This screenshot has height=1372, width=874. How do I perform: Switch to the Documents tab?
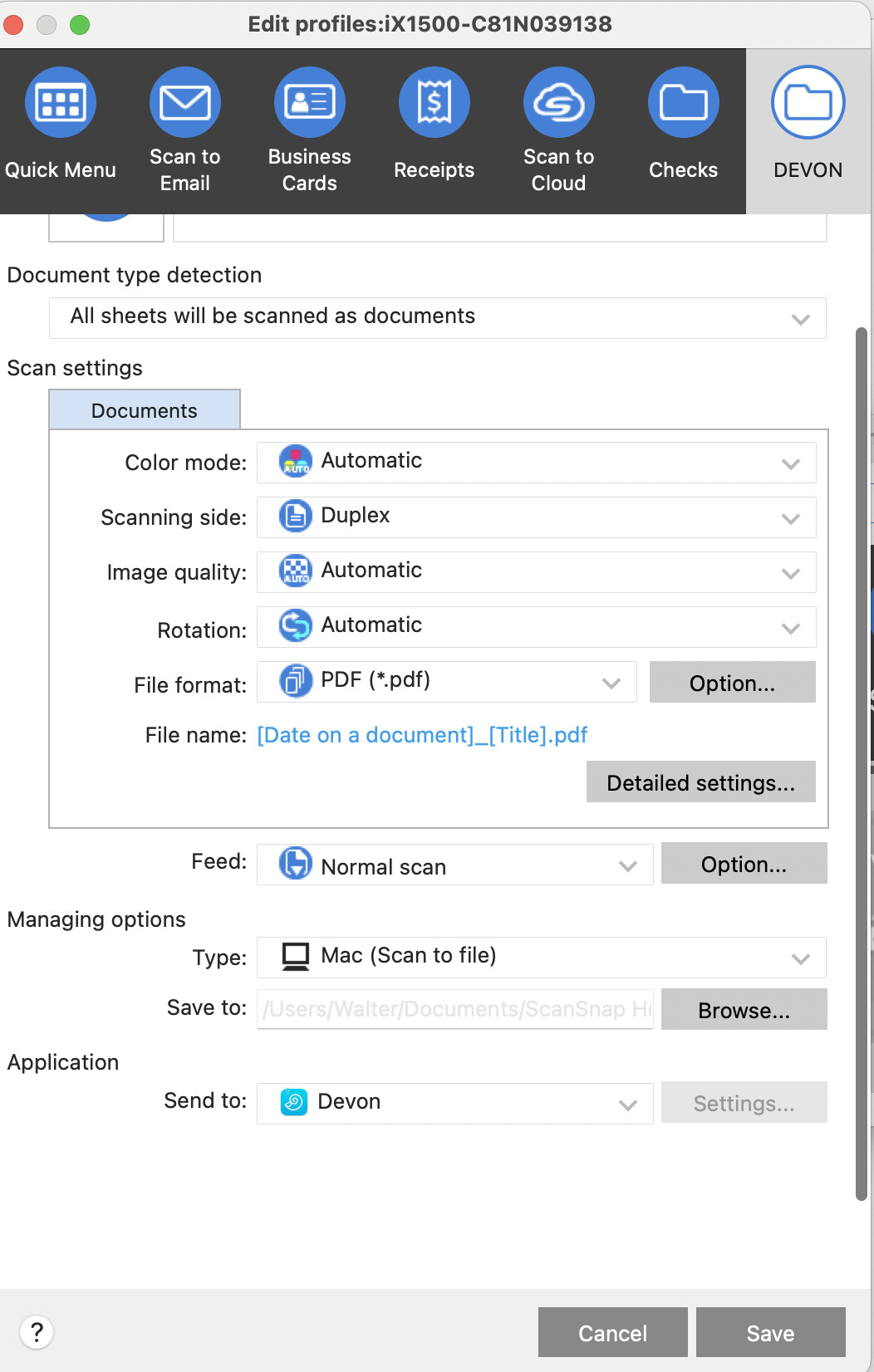(x=145, y=410)
